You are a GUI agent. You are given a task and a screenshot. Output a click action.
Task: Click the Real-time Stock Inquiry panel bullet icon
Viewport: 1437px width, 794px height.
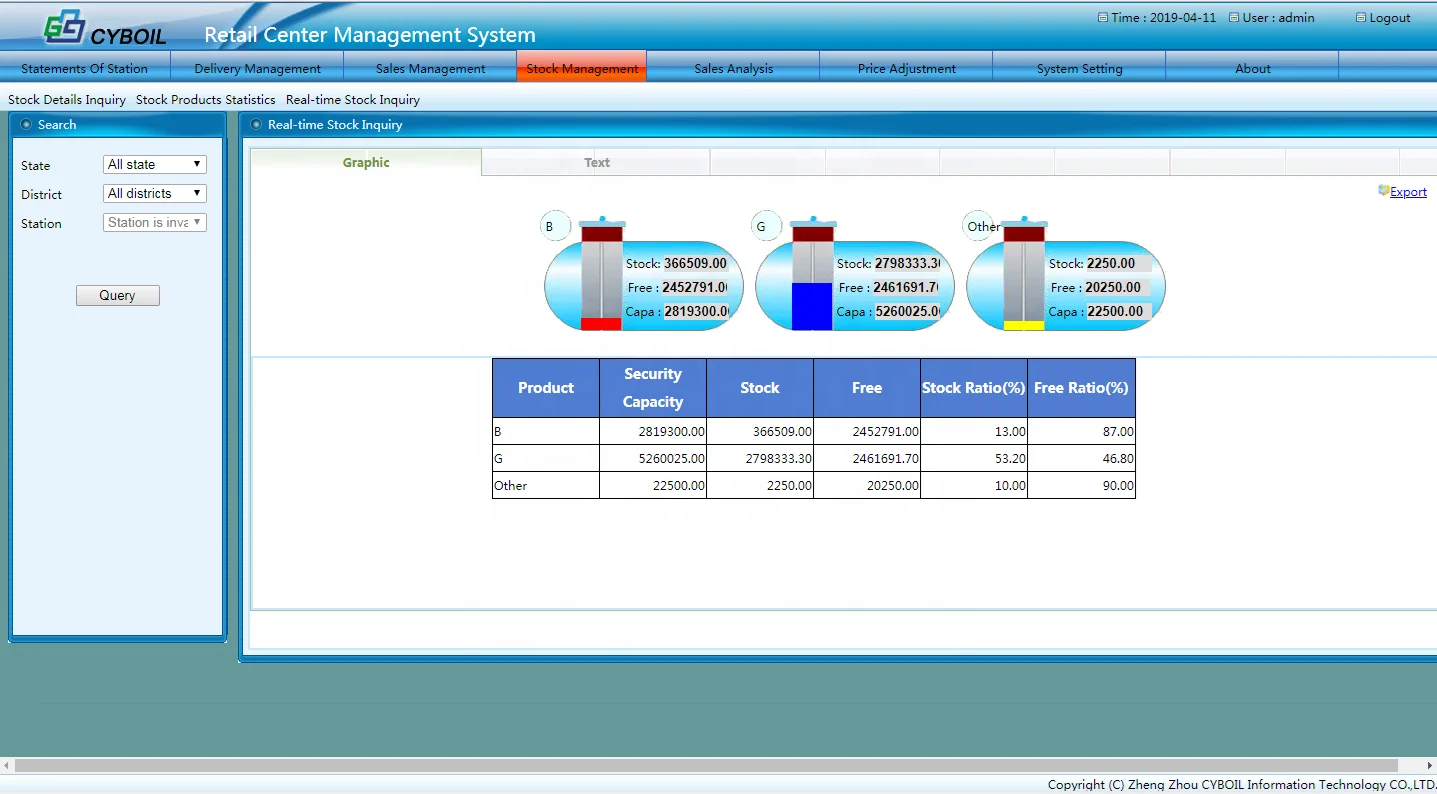point(256,125)
